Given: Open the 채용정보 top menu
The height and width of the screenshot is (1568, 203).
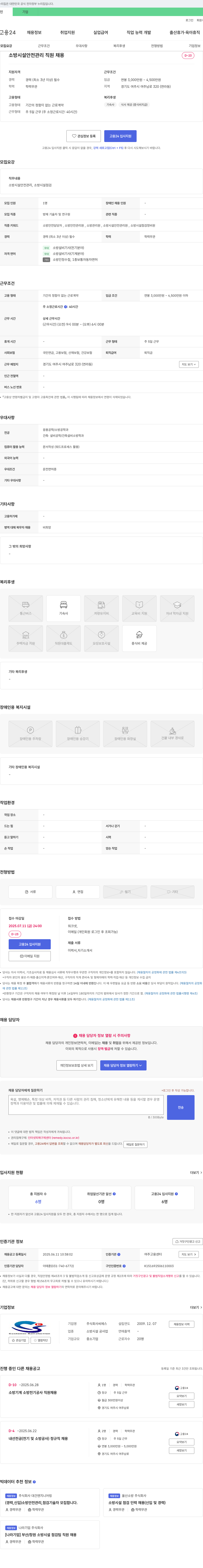Looking at the screenshot, I should point(34,32).
